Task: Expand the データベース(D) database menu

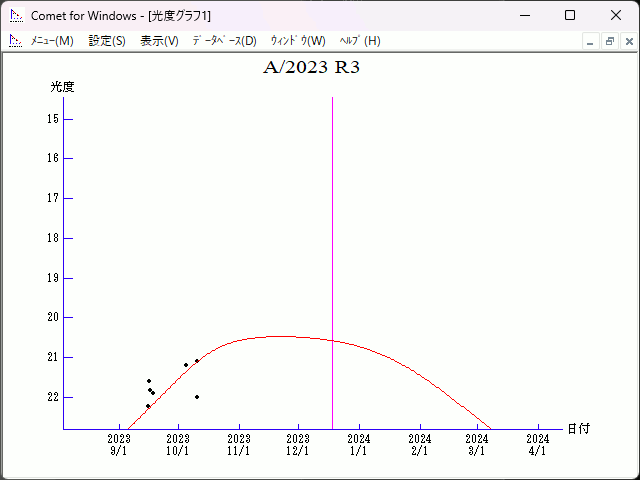Action: click(224, 41)
